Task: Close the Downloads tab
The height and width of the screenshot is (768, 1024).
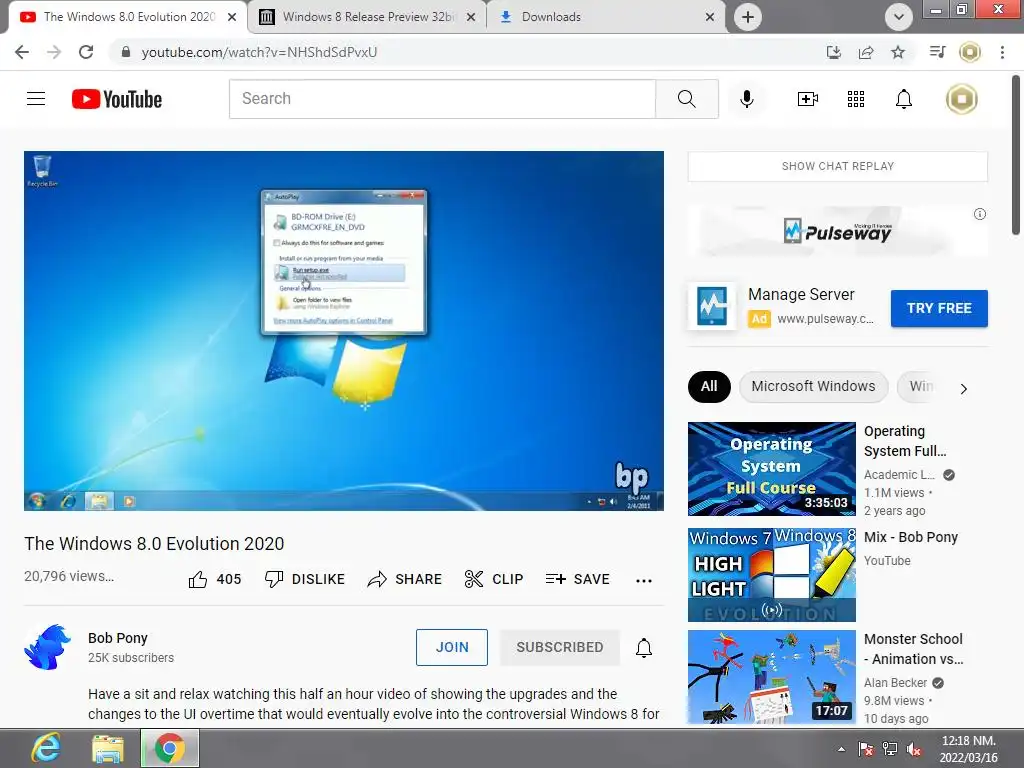Action: (710, 18)
